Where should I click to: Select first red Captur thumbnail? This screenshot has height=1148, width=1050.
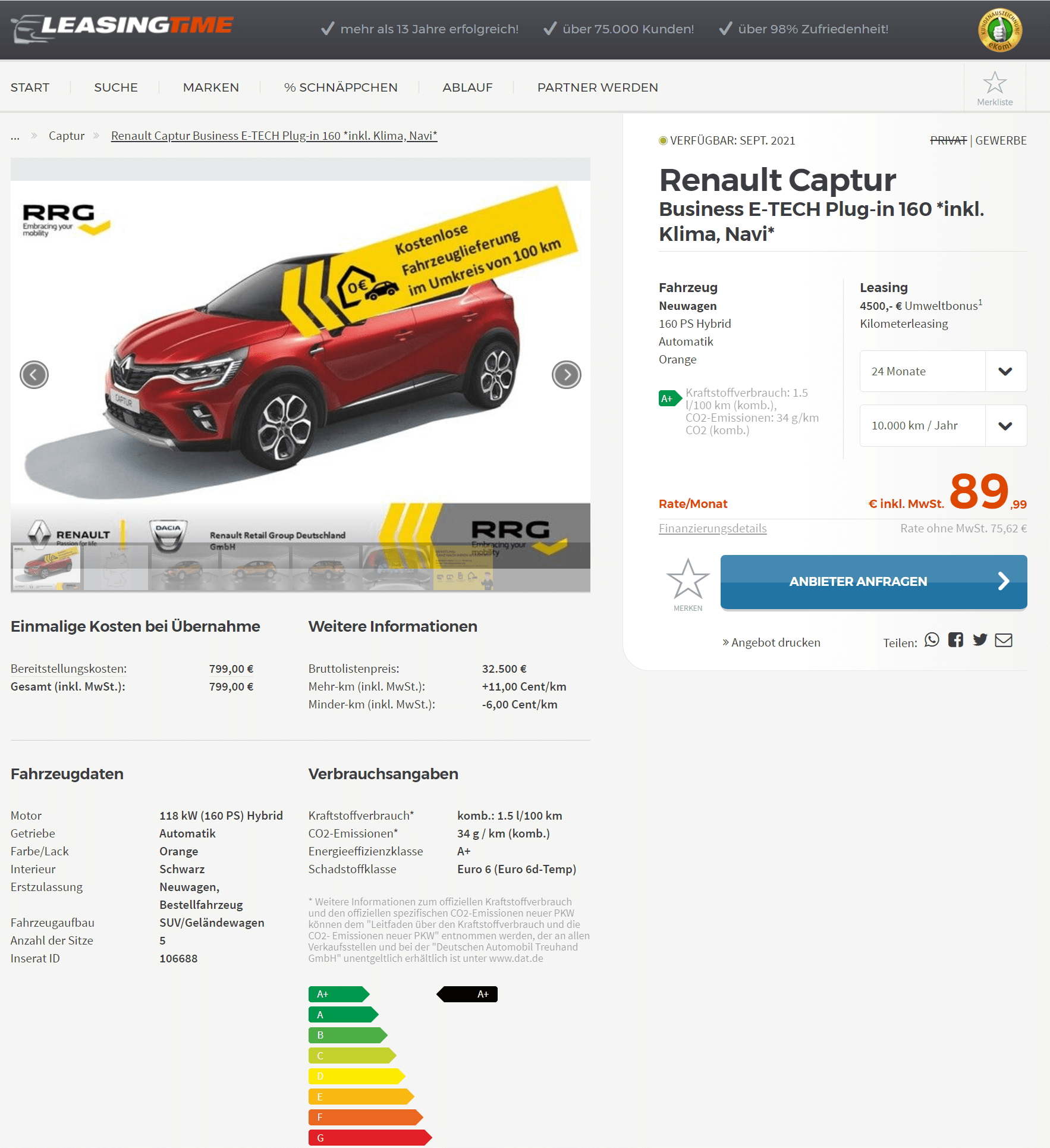(x=47, y=567)
